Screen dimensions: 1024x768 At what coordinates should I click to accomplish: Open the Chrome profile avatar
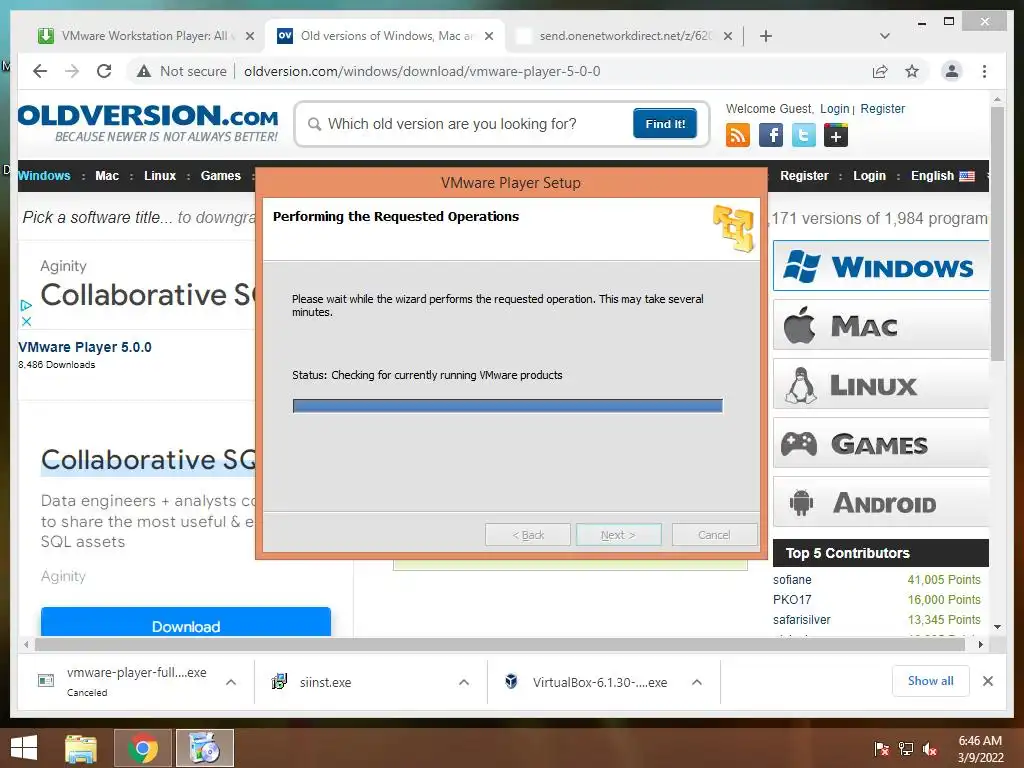click(952, 71)
